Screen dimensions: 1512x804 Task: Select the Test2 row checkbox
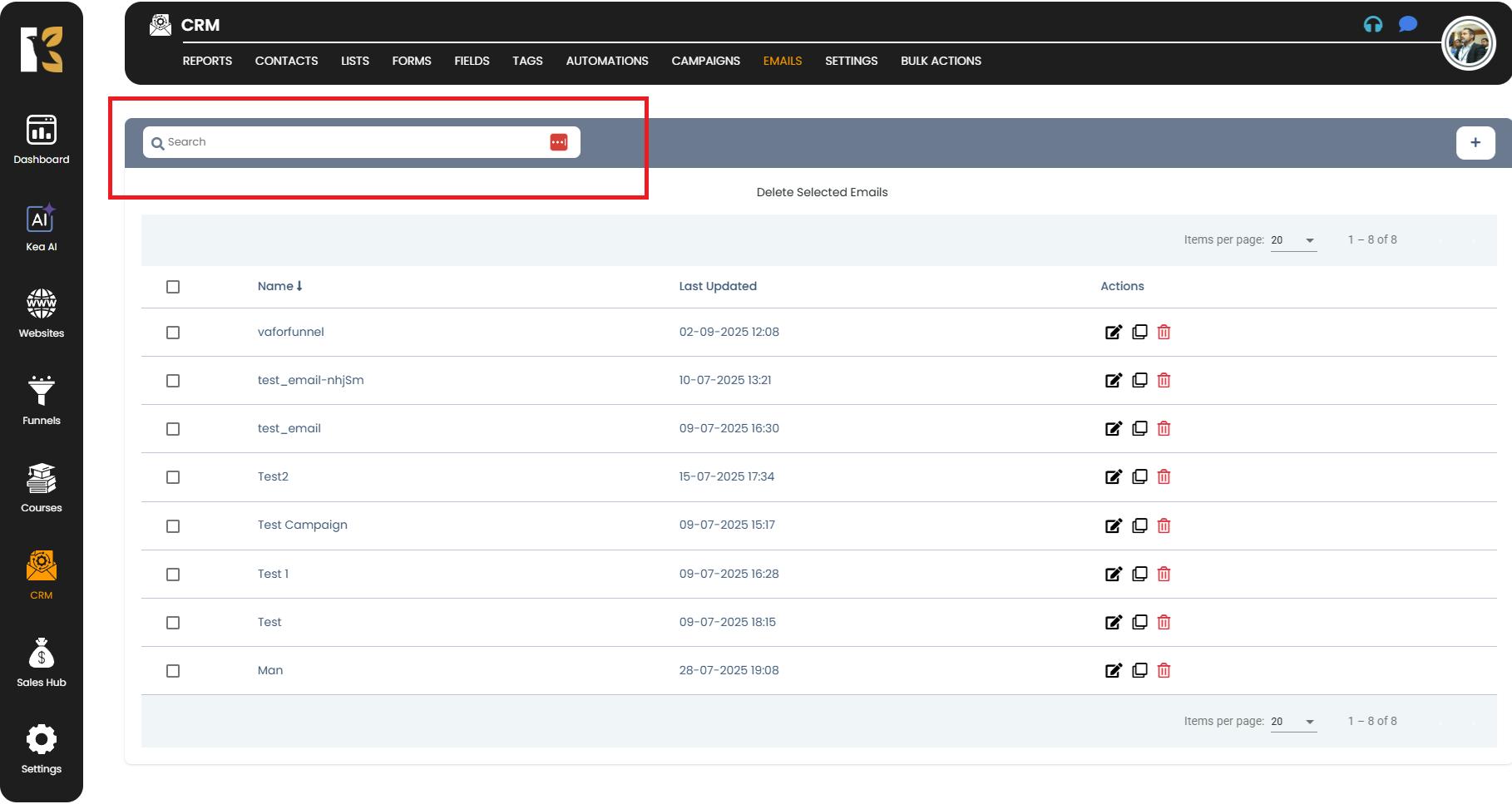coord(173,477)
